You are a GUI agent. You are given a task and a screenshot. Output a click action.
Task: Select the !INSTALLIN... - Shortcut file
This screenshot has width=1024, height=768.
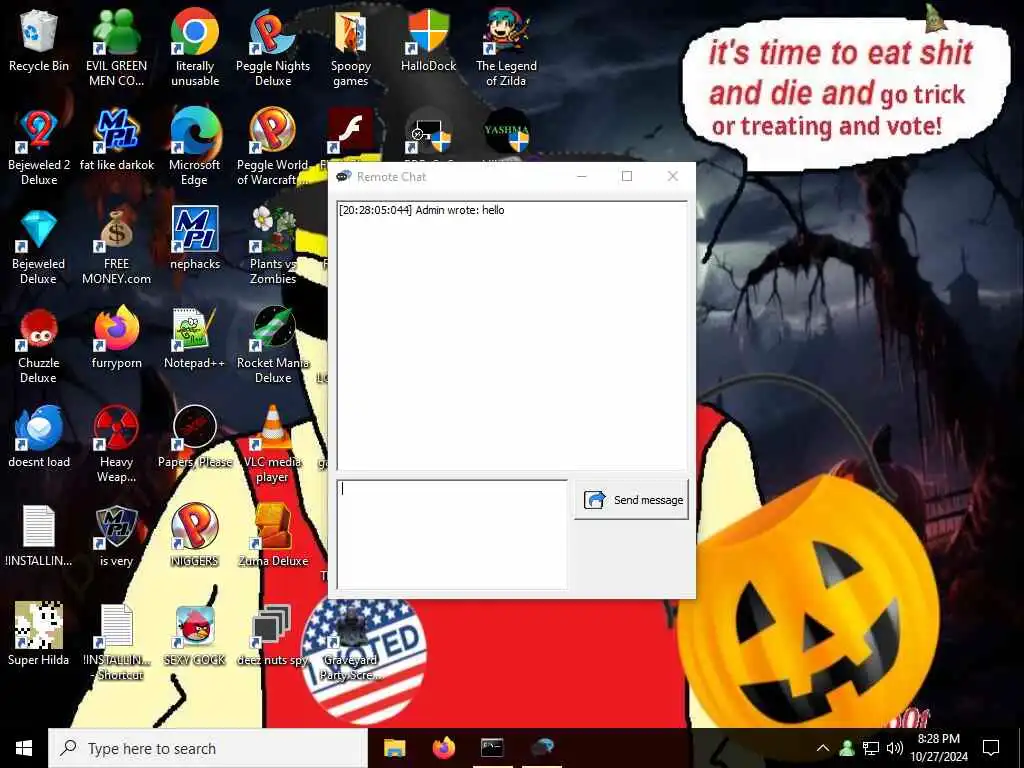click(116, 643)
